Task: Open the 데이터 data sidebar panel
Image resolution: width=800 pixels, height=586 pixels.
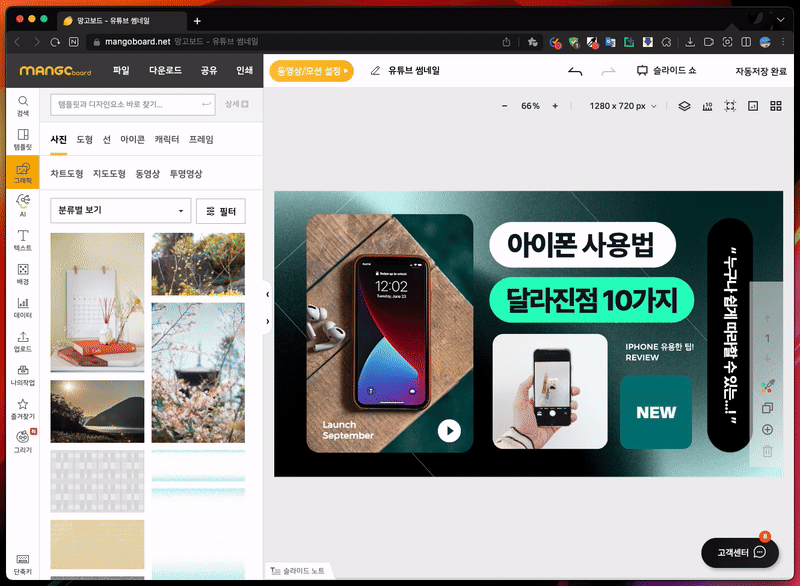Action: [x=23, y=308]
